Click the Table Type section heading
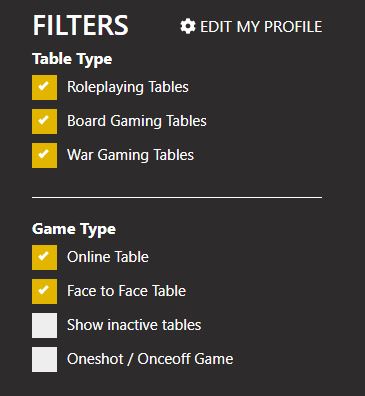The width and height of the screenshot is (365, 396). (x=72, y=59)
